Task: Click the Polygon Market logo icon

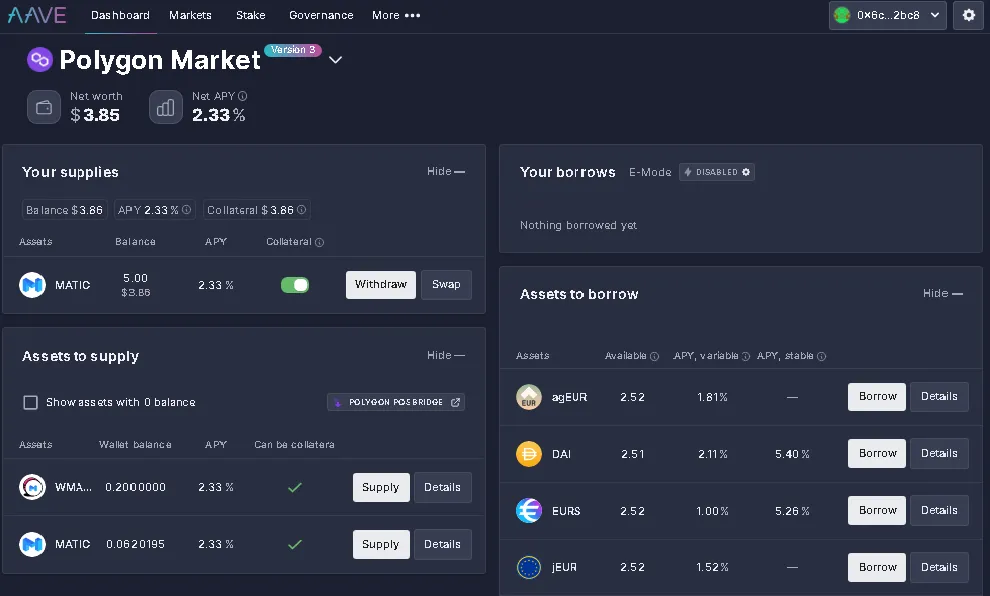Action: (40, 60)
